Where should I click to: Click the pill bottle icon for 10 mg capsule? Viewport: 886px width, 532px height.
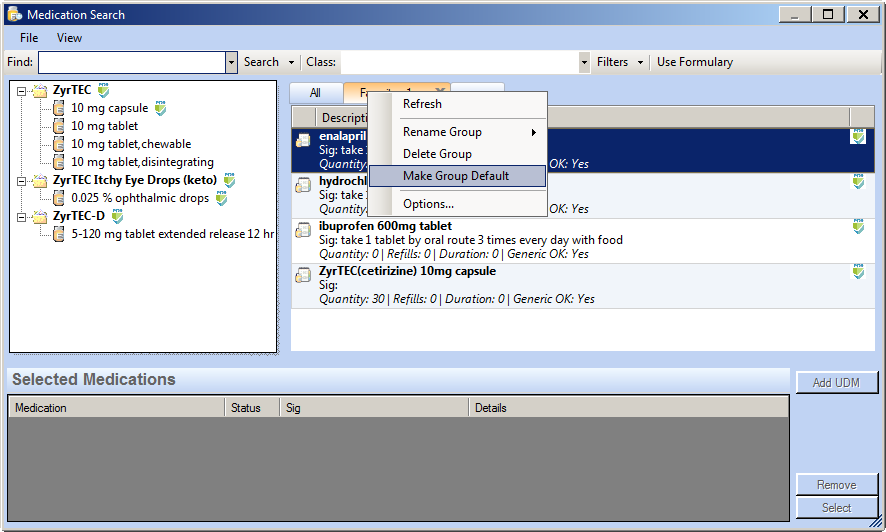tap(59, 108)
